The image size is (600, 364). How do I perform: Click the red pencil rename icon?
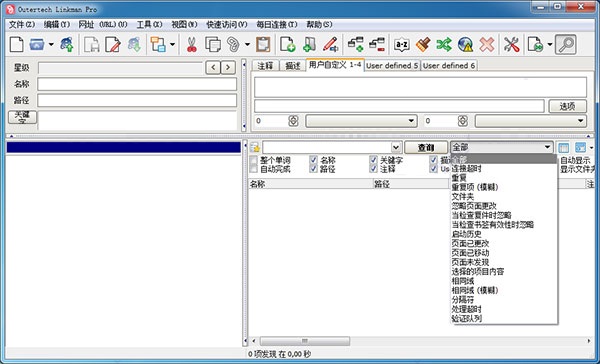[x=330, y=44]
